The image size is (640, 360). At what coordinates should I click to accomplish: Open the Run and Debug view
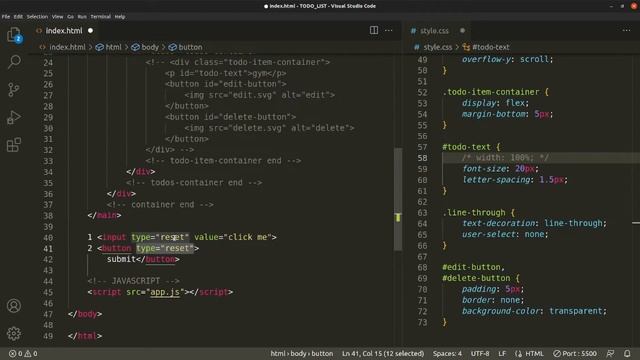14,117
